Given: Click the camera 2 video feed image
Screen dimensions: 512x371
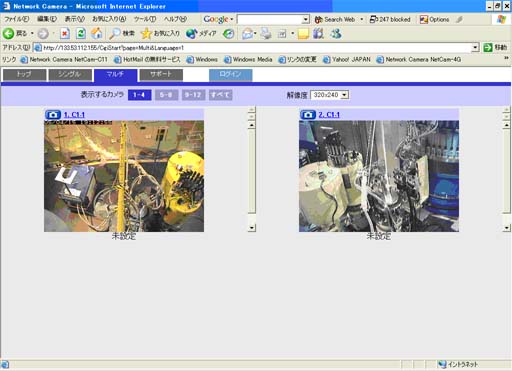Looking at the screenshot, I should (379, 176).
